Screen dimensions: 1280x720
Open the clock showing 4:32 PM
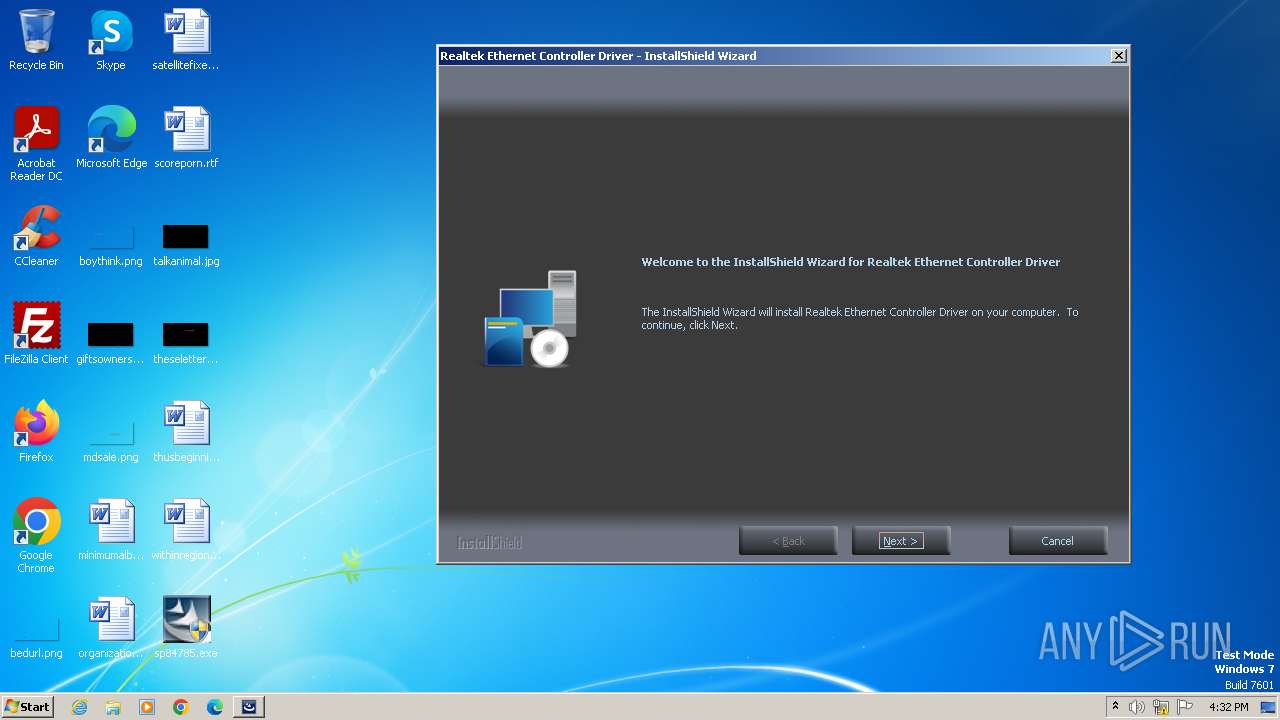click(1228, 707)
